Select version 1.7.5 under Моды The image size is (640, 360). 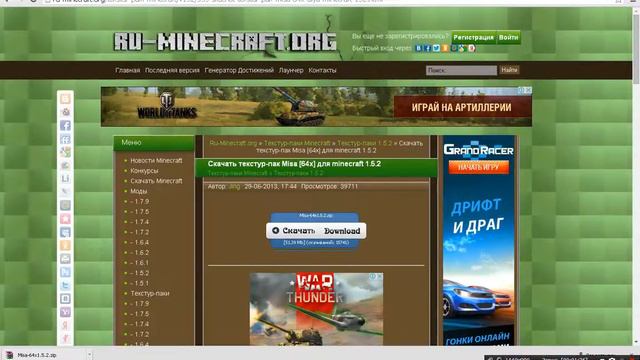coord(140,212)
